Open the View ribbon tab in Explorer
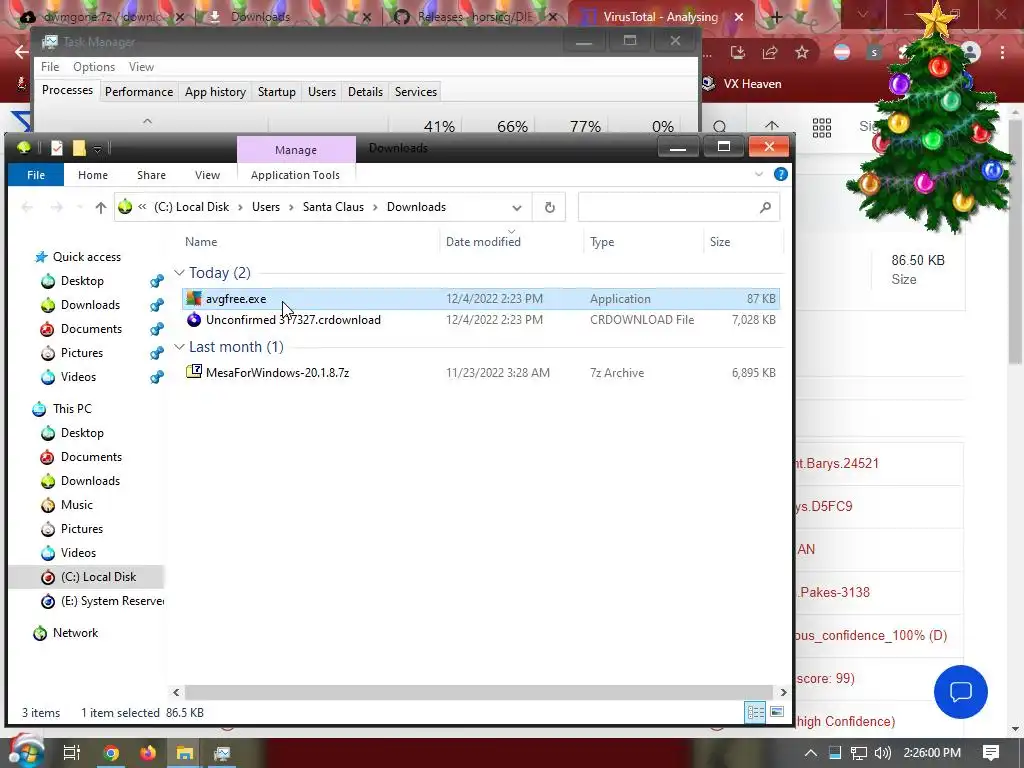 tap(207, 175)
